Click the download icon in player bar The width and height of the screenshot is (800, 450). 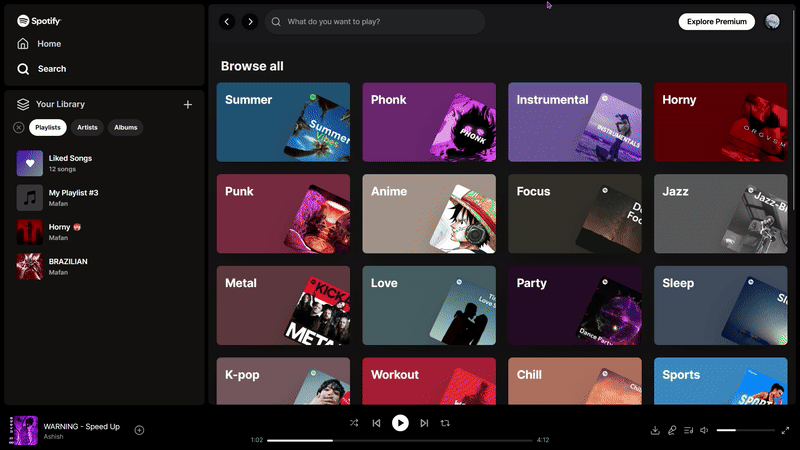coord(655,431)
